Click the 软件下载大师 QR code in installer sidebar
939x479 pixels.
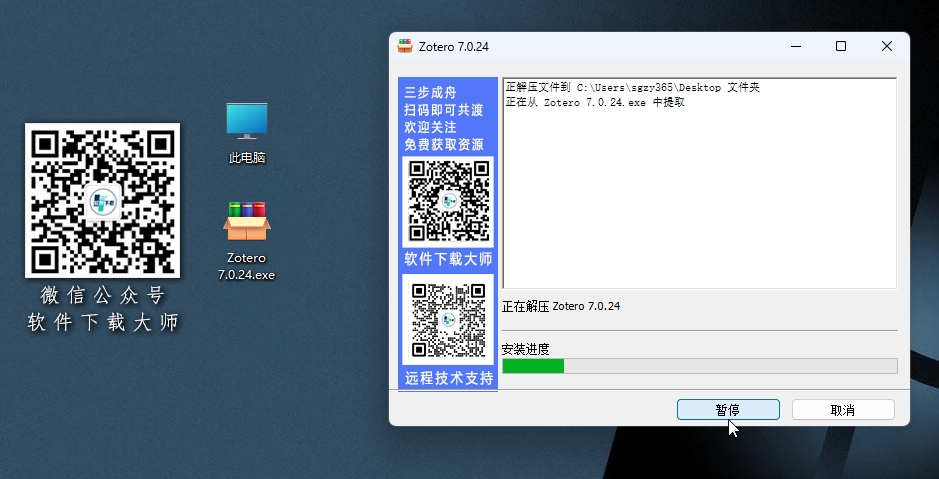pyautogui.click(x=448, y=202)
